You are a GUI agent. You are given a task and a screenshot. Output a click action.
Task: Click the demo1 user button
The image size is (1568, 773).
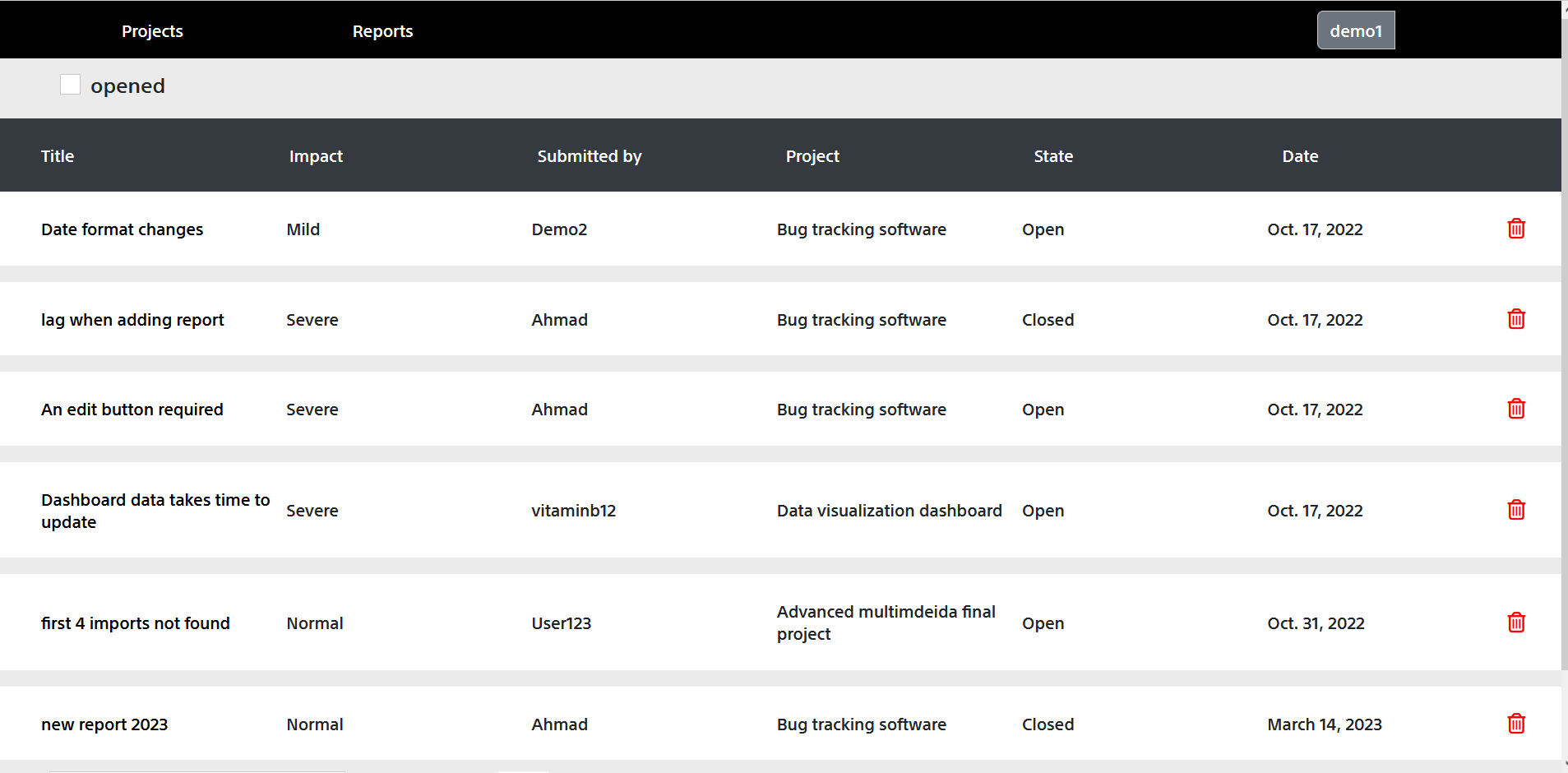tap(1355, 30)
